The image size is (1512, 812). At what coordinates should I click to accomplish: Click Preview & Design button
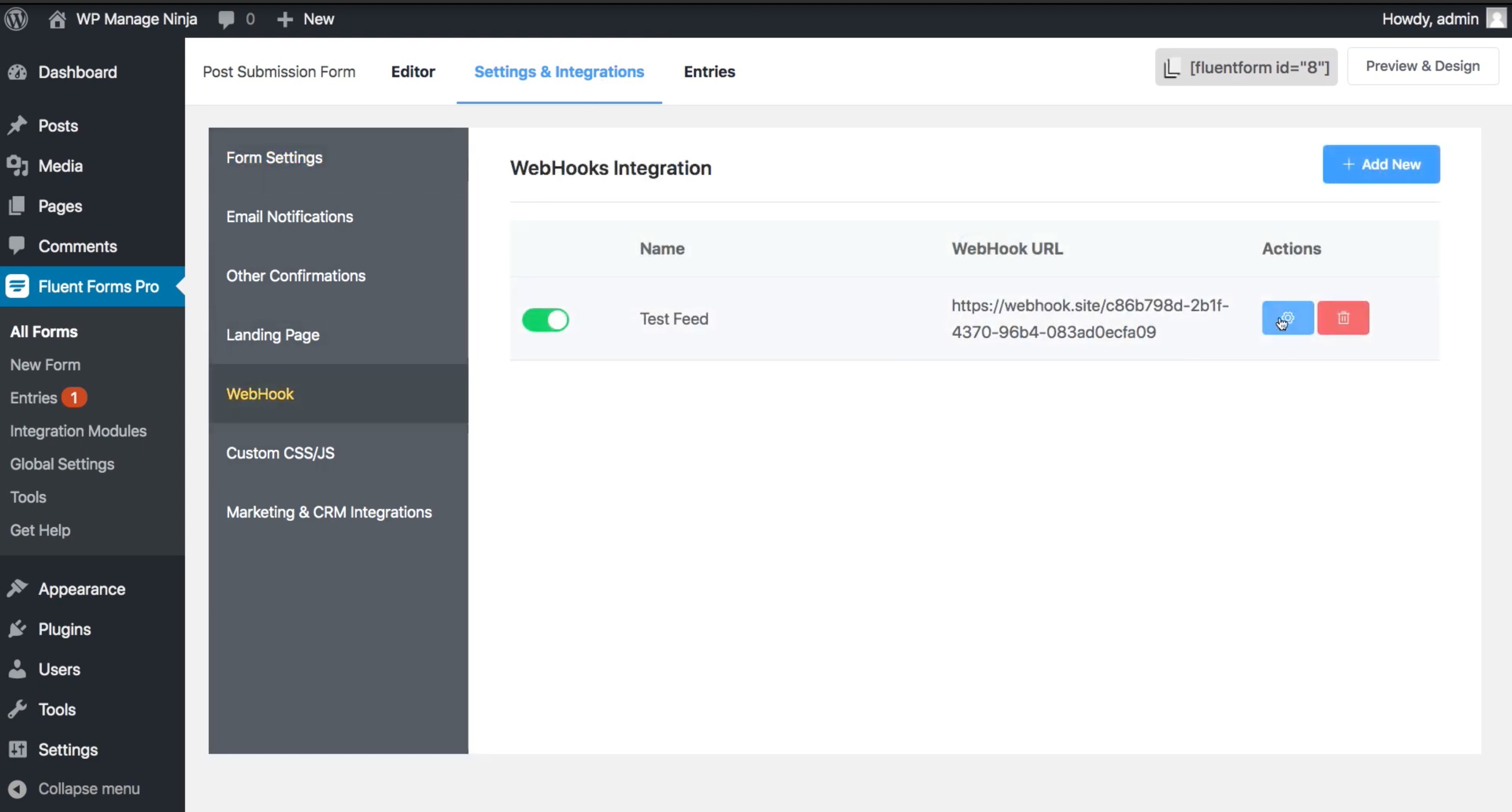click(x=1423, y=66)
